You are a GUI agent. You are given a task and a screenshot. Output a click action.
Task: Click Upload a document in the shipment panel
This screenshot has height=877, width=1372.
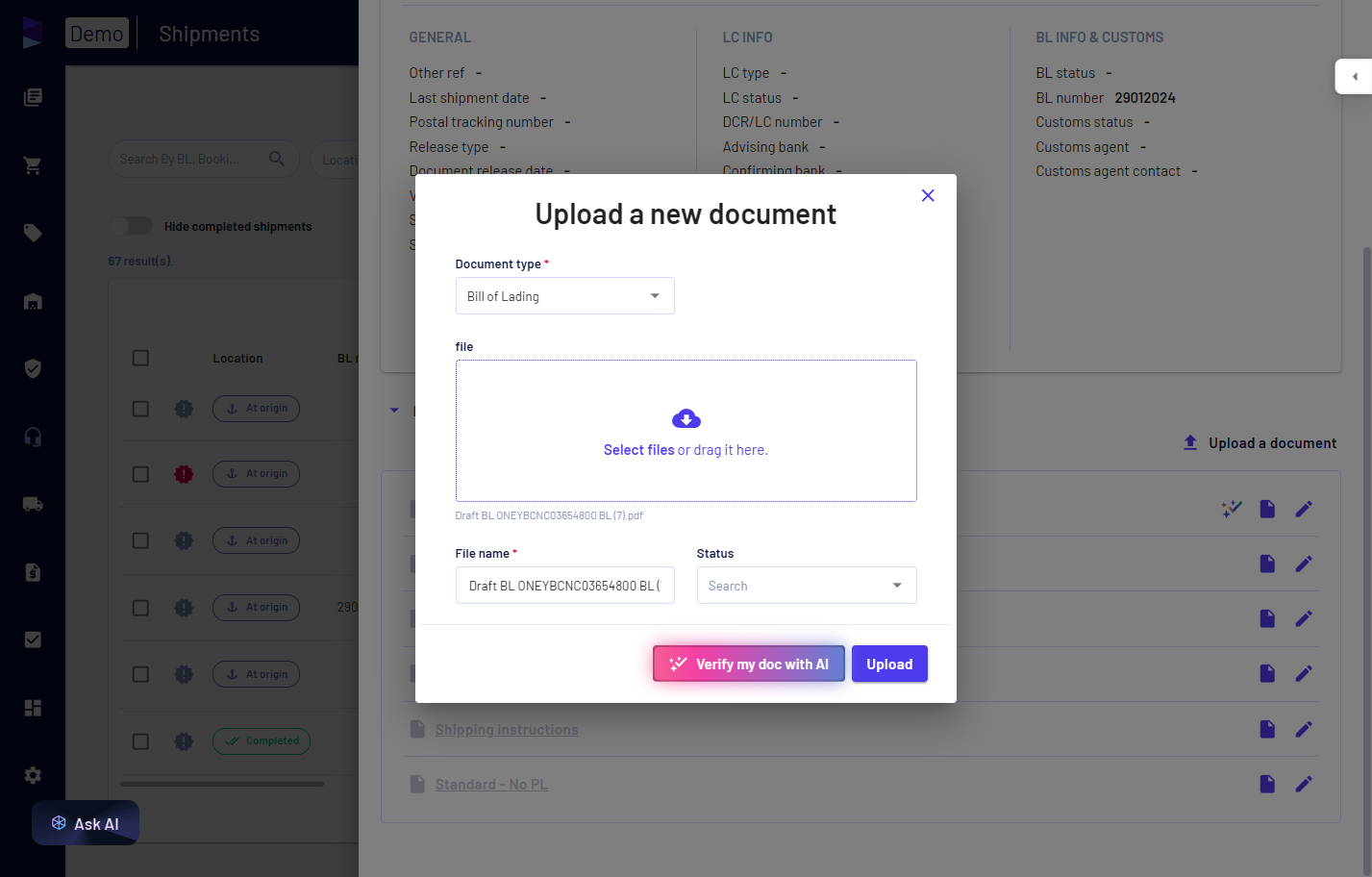[x=1260, y=442]
